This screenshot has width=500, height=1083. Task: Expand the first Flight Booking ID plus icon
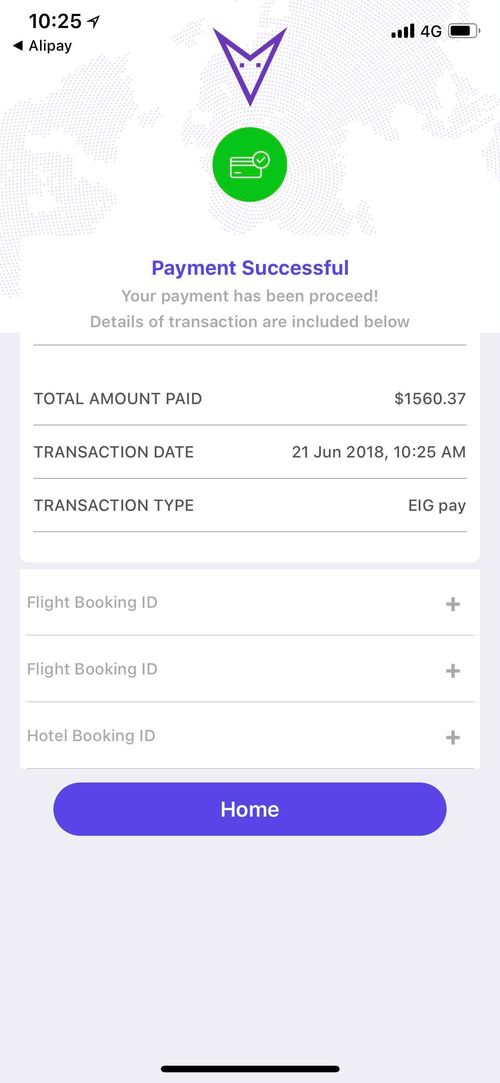point(452,604)
